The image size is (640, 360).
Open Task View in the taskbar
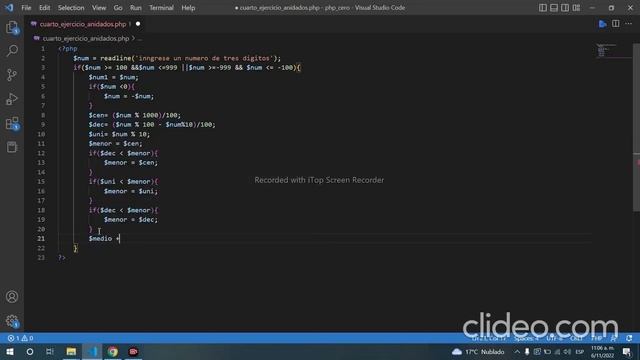[50, 351]
